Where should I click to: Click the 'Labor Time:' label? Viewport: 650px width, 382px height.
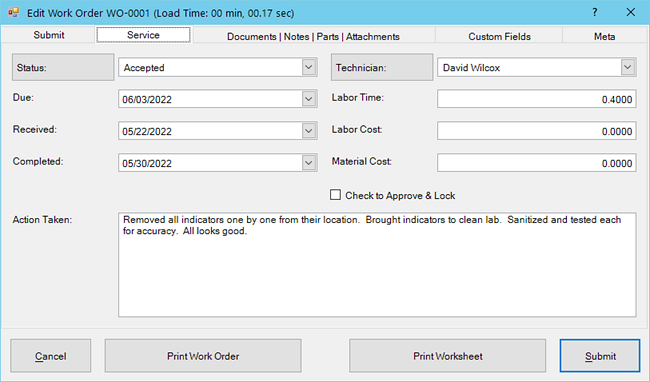click(x=358, y=98)
